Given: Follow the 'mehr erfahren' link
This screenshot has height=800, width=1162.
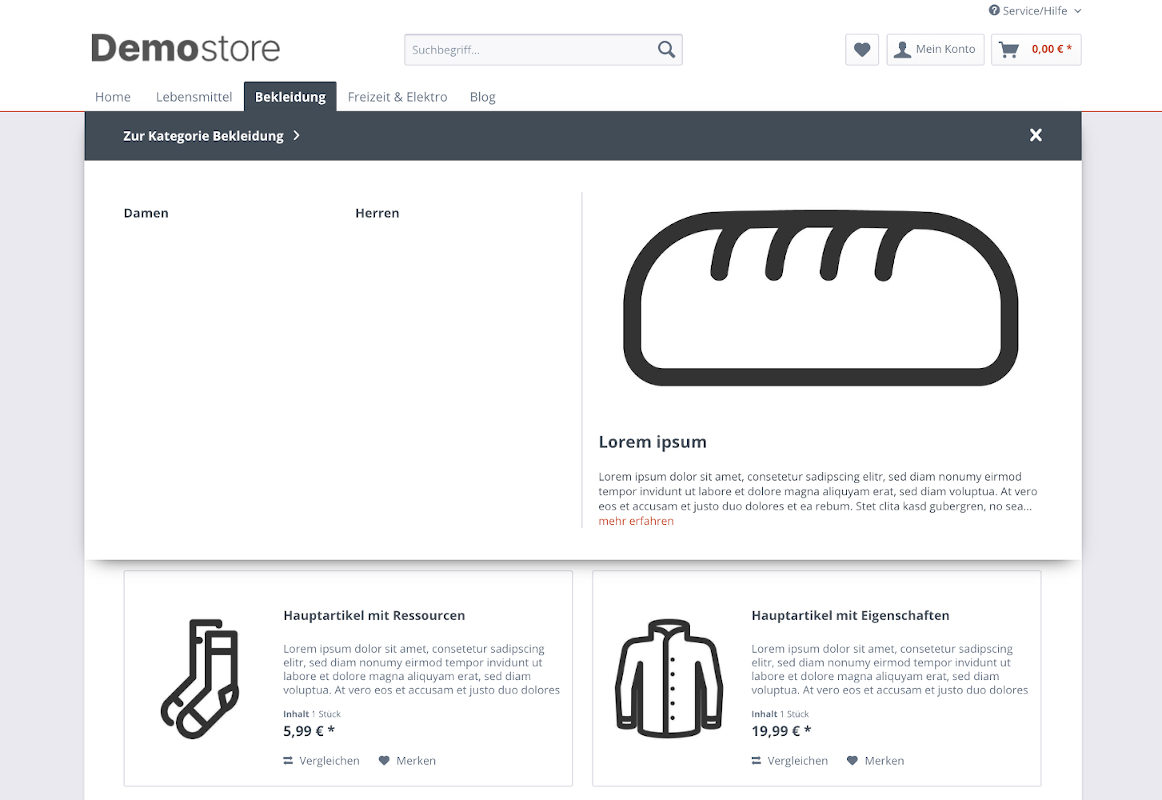Looking at the screenshot, I should (x=636, y=521).
